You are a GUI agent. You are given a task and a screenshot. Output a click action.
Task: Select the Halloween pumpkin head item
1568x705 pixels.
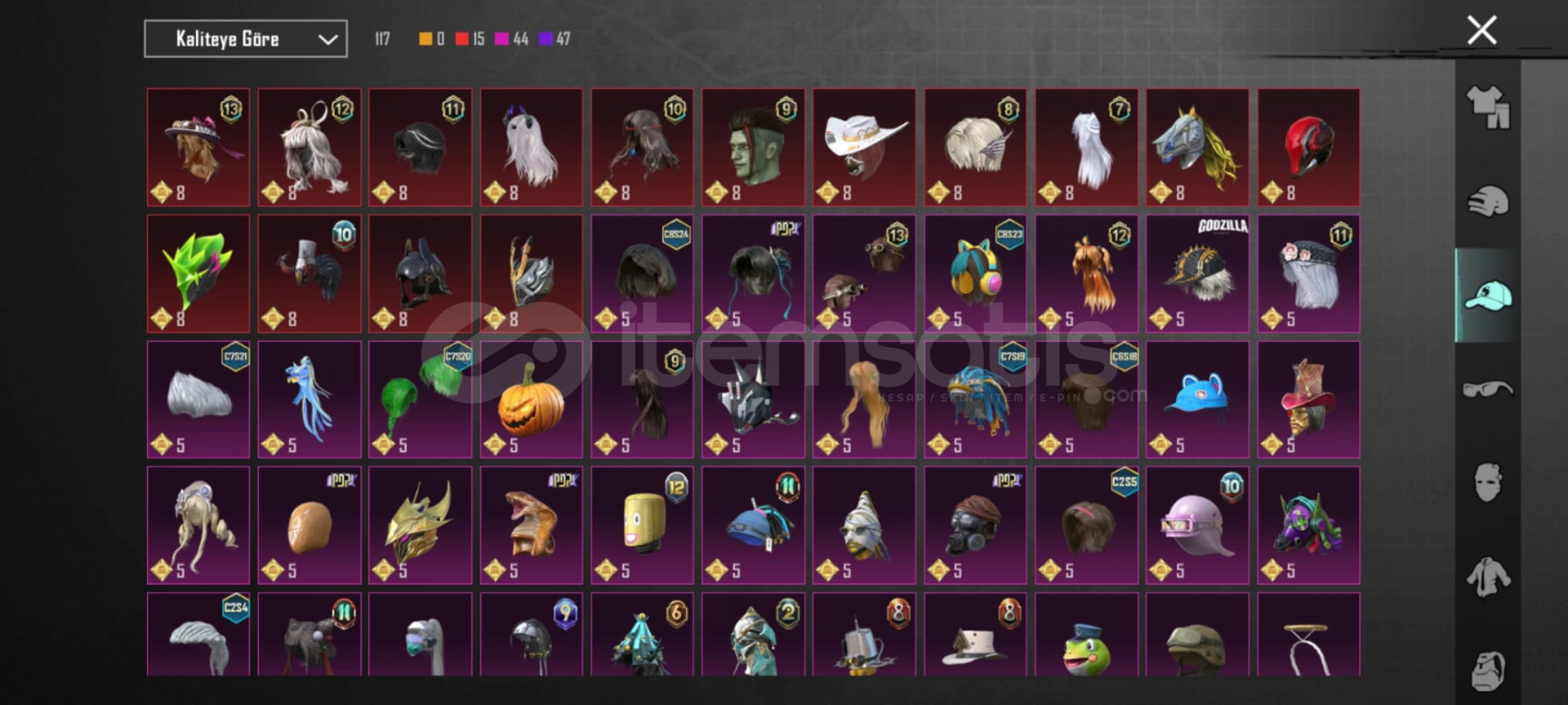[x=532, y=399]
